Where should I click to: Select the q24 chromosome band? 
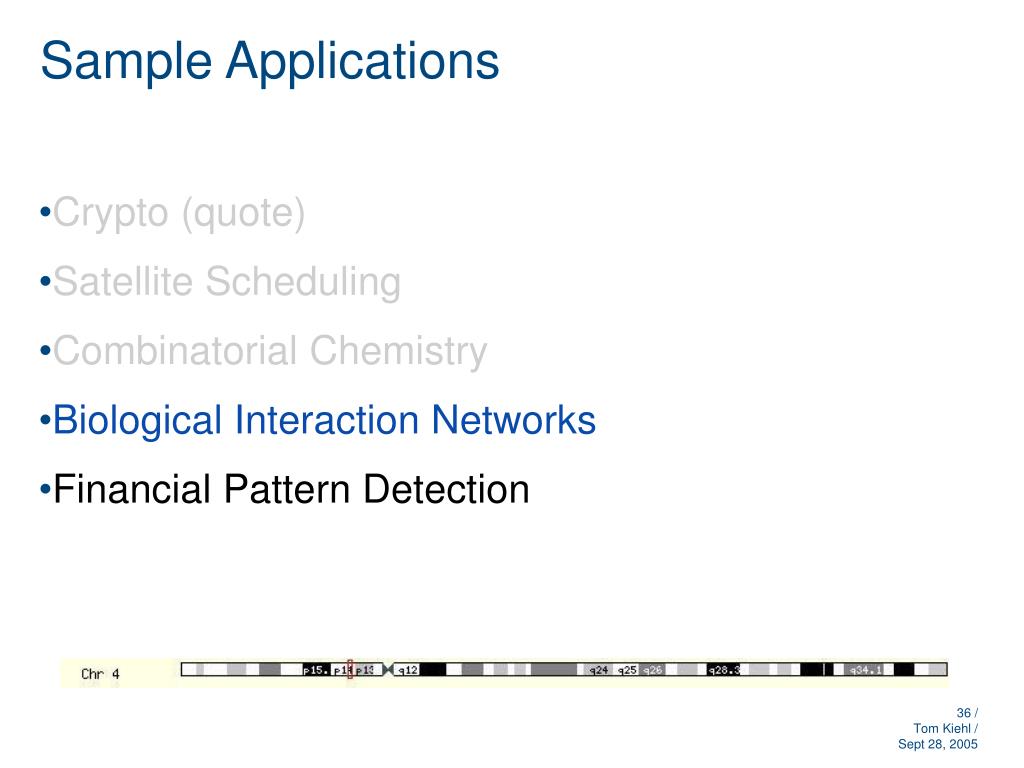click(x=598, y=670)
